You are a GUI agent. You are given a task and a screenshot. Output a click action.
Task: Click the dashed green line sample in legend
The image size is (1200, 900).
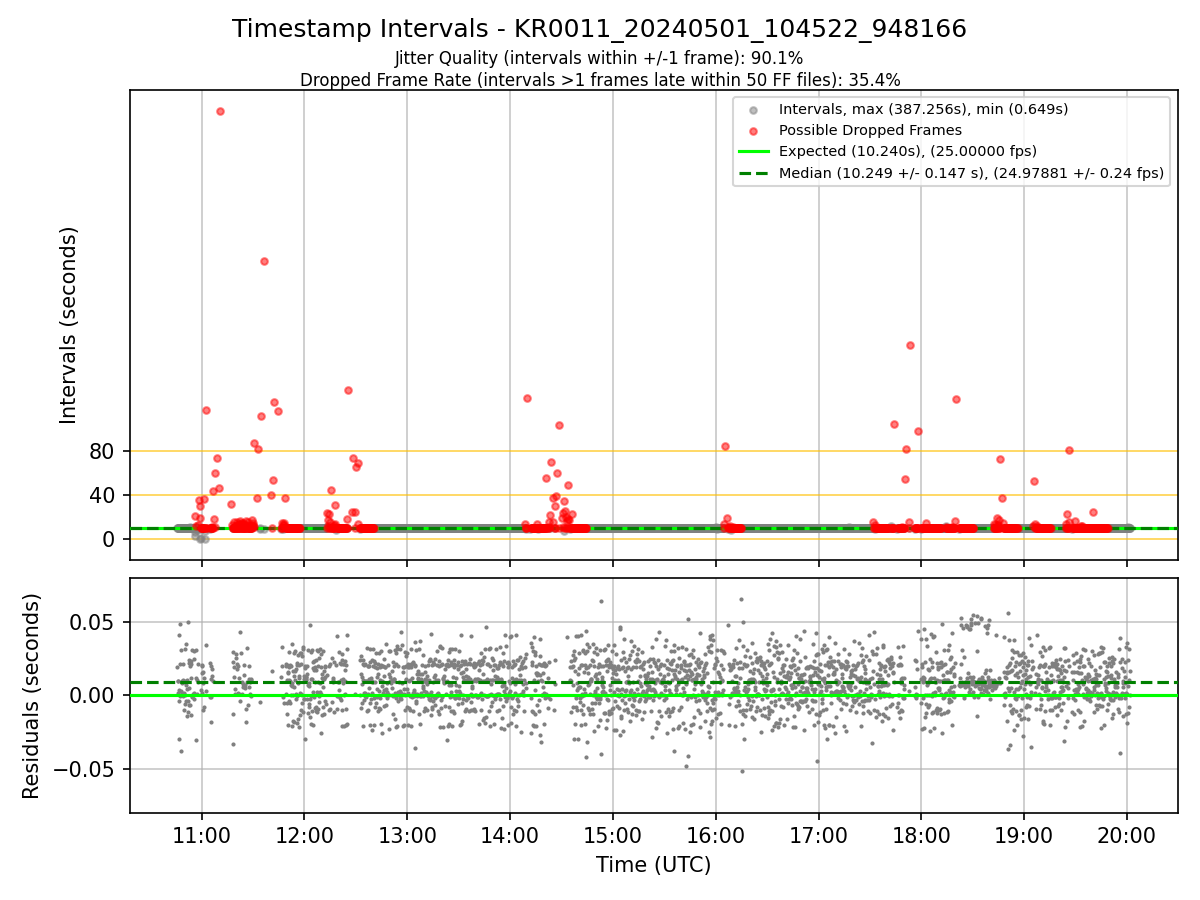754,173
